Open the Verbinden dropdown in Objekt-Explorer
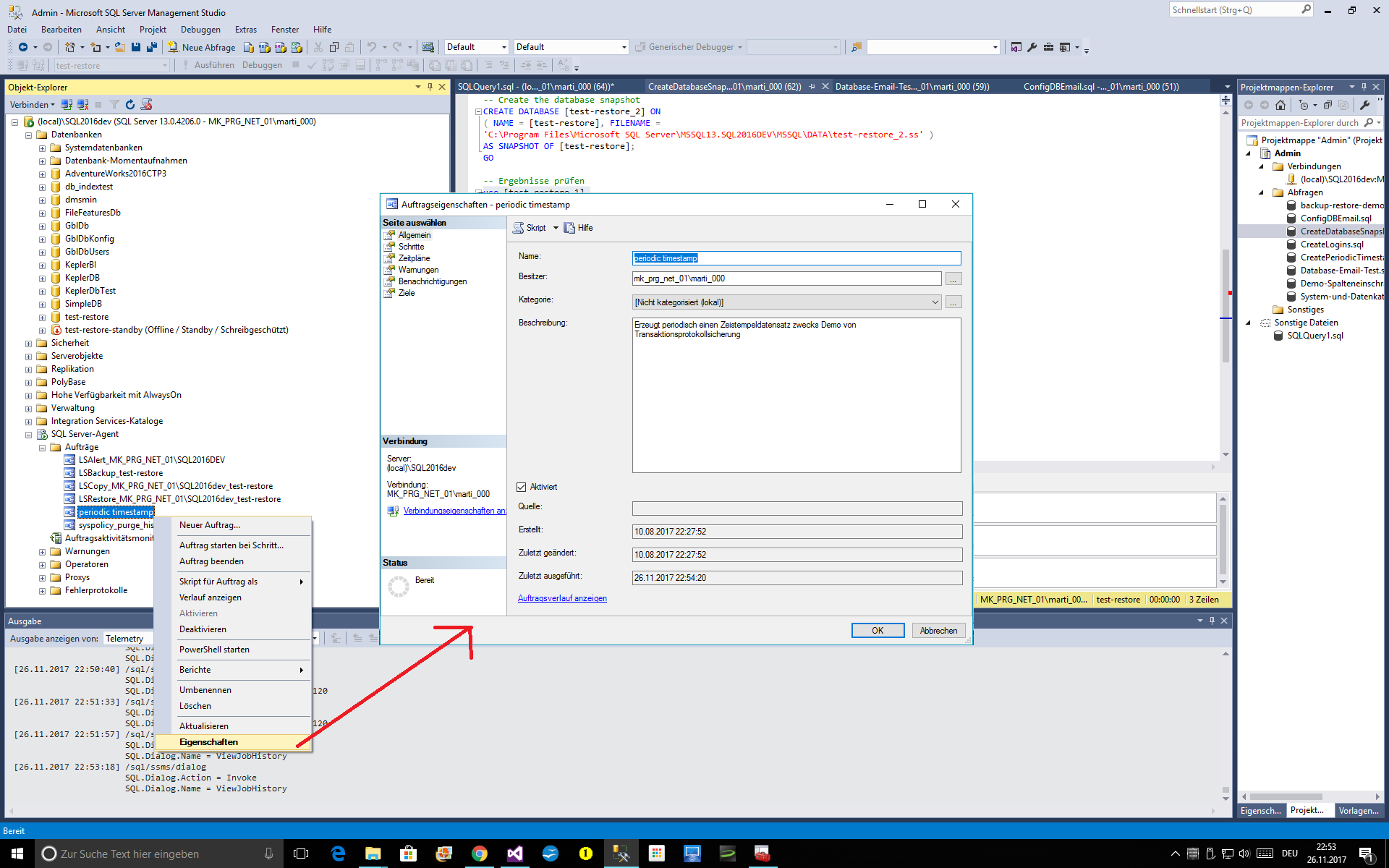Image resolution: width=1389 pixels, height=868 pixels. point(32,104)
